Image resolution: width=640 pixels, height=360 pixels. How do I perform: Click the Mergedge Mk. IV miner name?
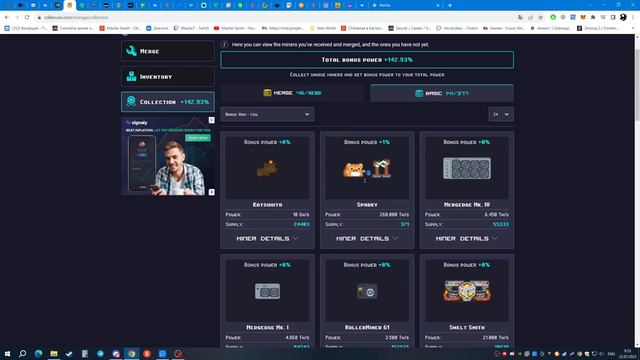tap(467, 204)
